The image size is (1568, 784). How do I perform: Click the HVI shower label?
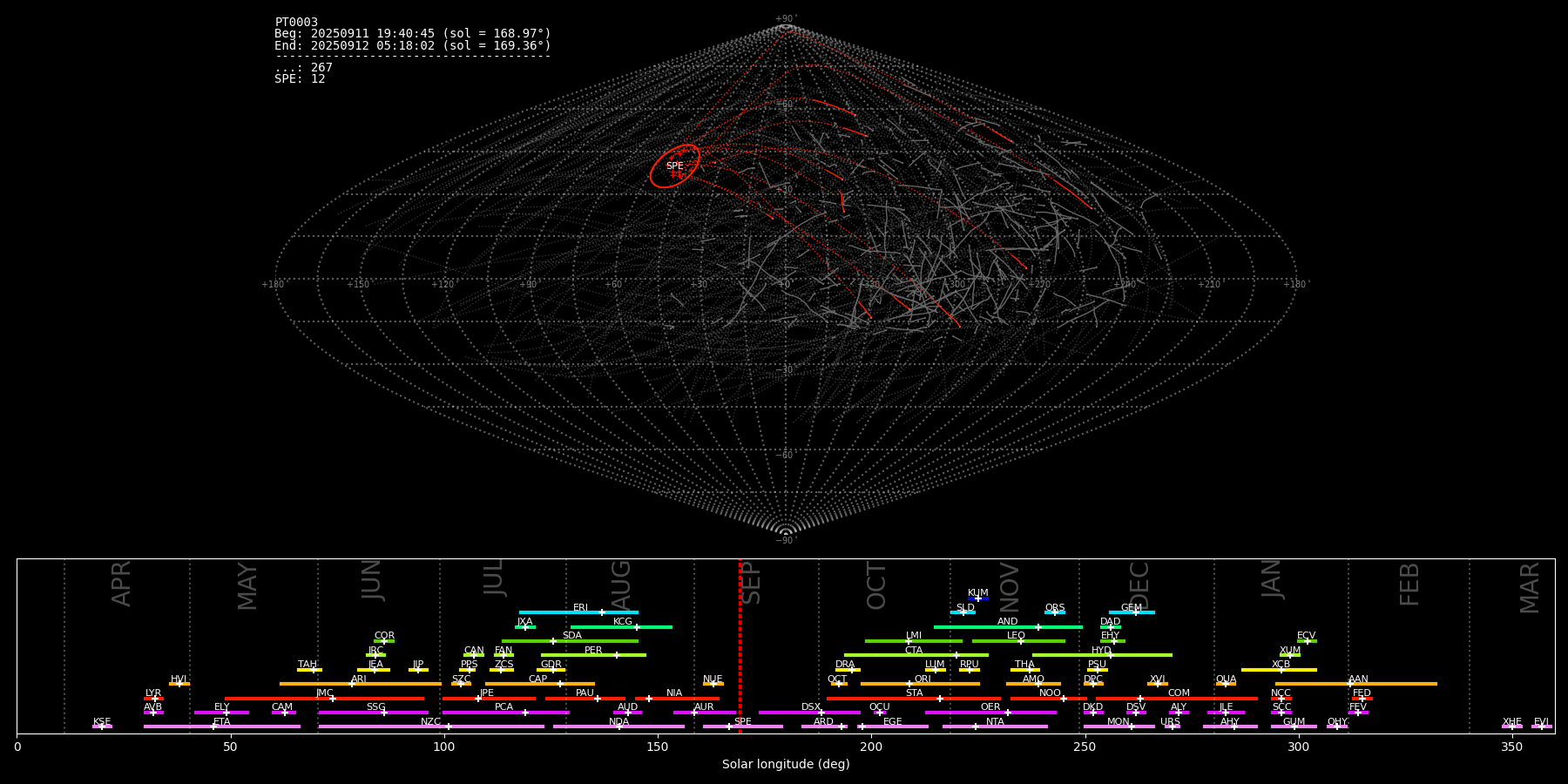(x=179, y=679)
